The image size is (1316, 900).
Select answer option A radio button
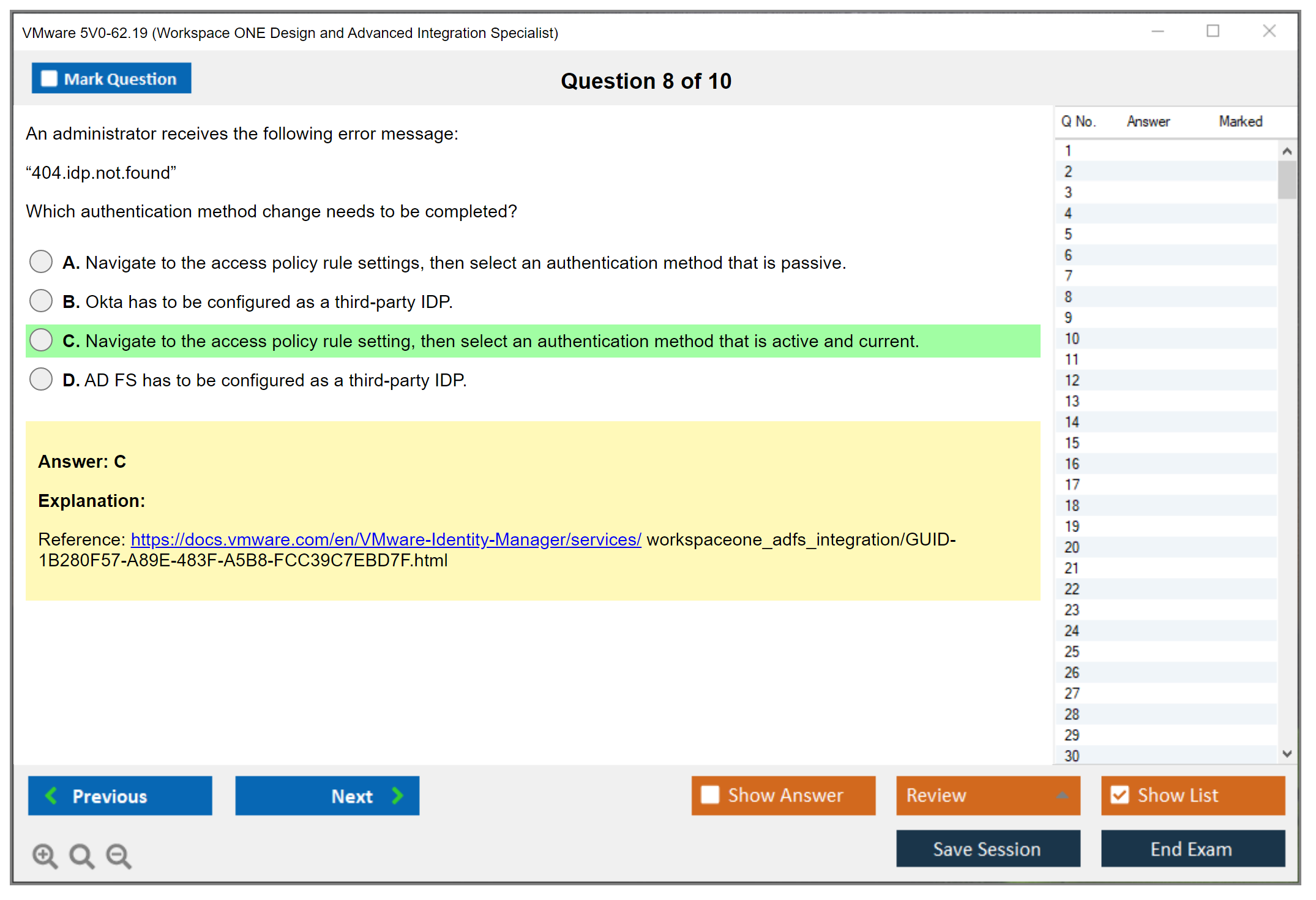pos(41,261)
